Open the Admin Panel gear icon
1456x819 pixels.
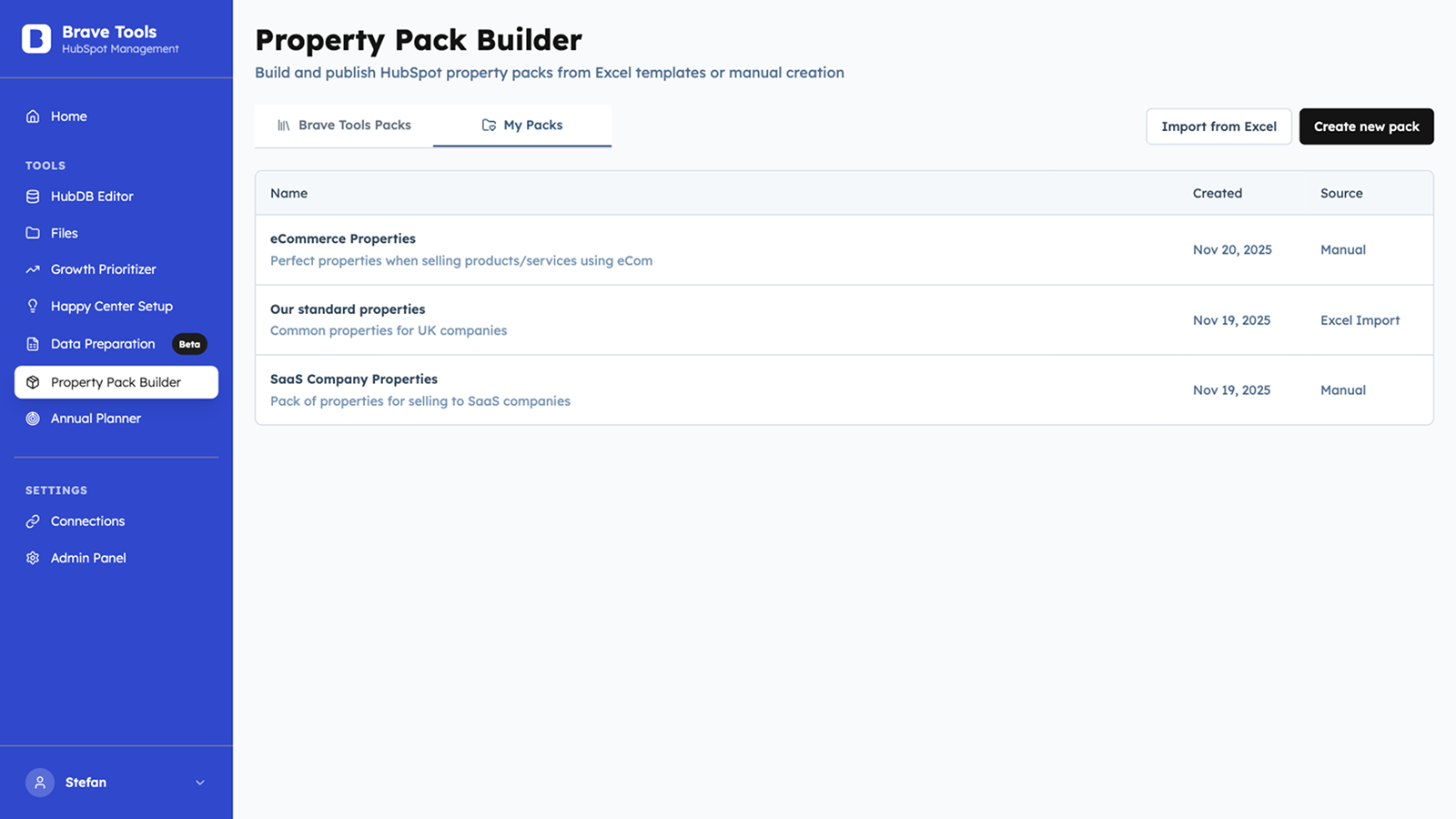33,557
